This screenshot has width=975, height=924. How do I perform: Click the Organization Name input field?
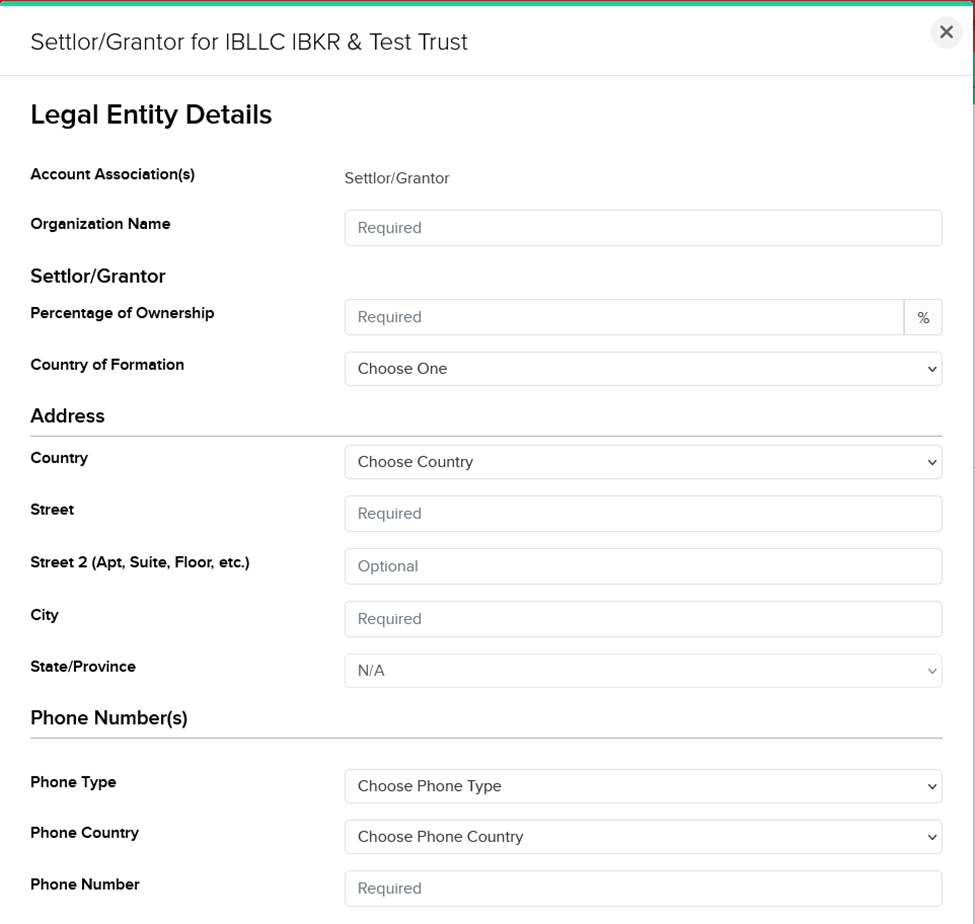click(642, 228)
